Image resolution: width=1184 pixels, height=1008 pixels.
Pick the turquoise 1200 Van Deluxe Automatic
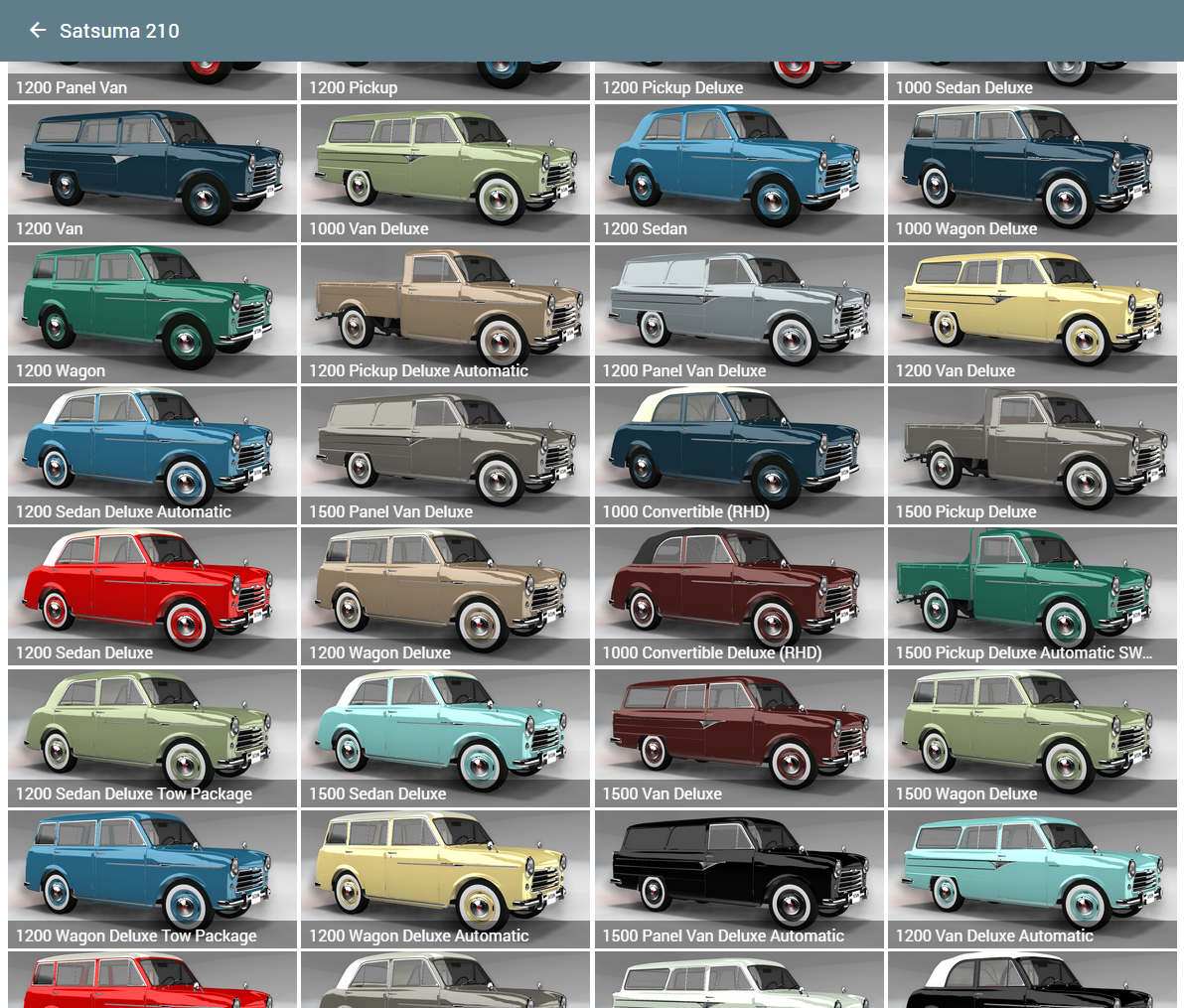tap(1032, 879)
